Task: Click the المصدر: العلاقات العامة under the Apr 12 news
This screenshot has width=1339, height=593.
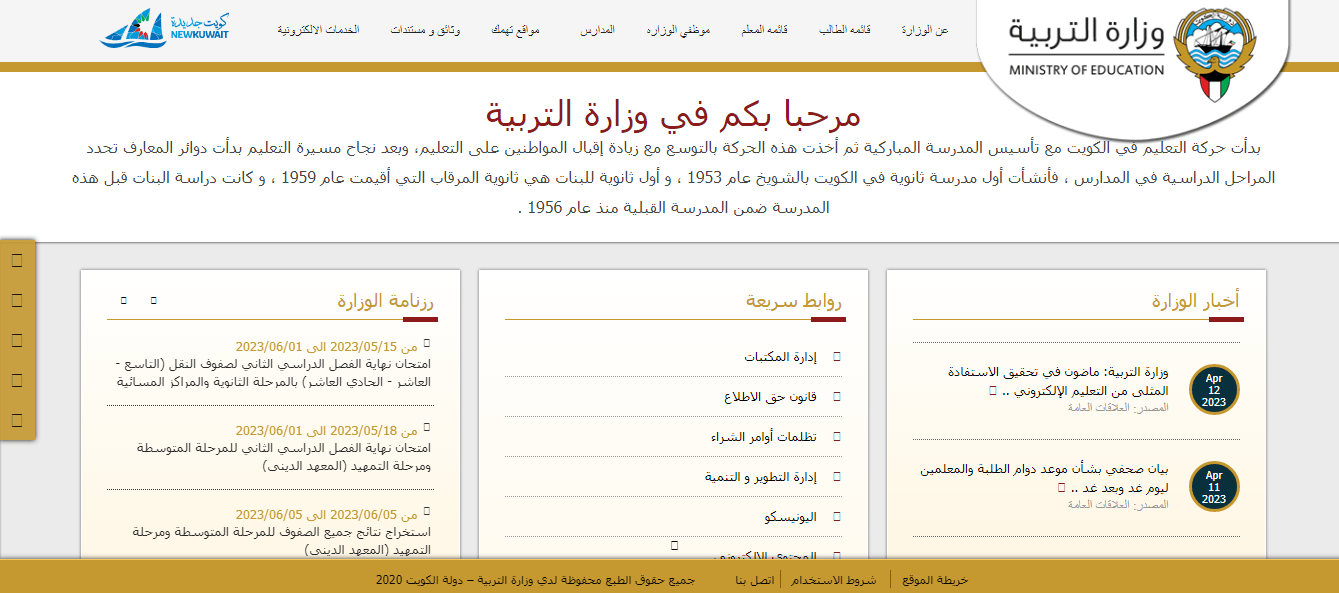Action: 1118,407
